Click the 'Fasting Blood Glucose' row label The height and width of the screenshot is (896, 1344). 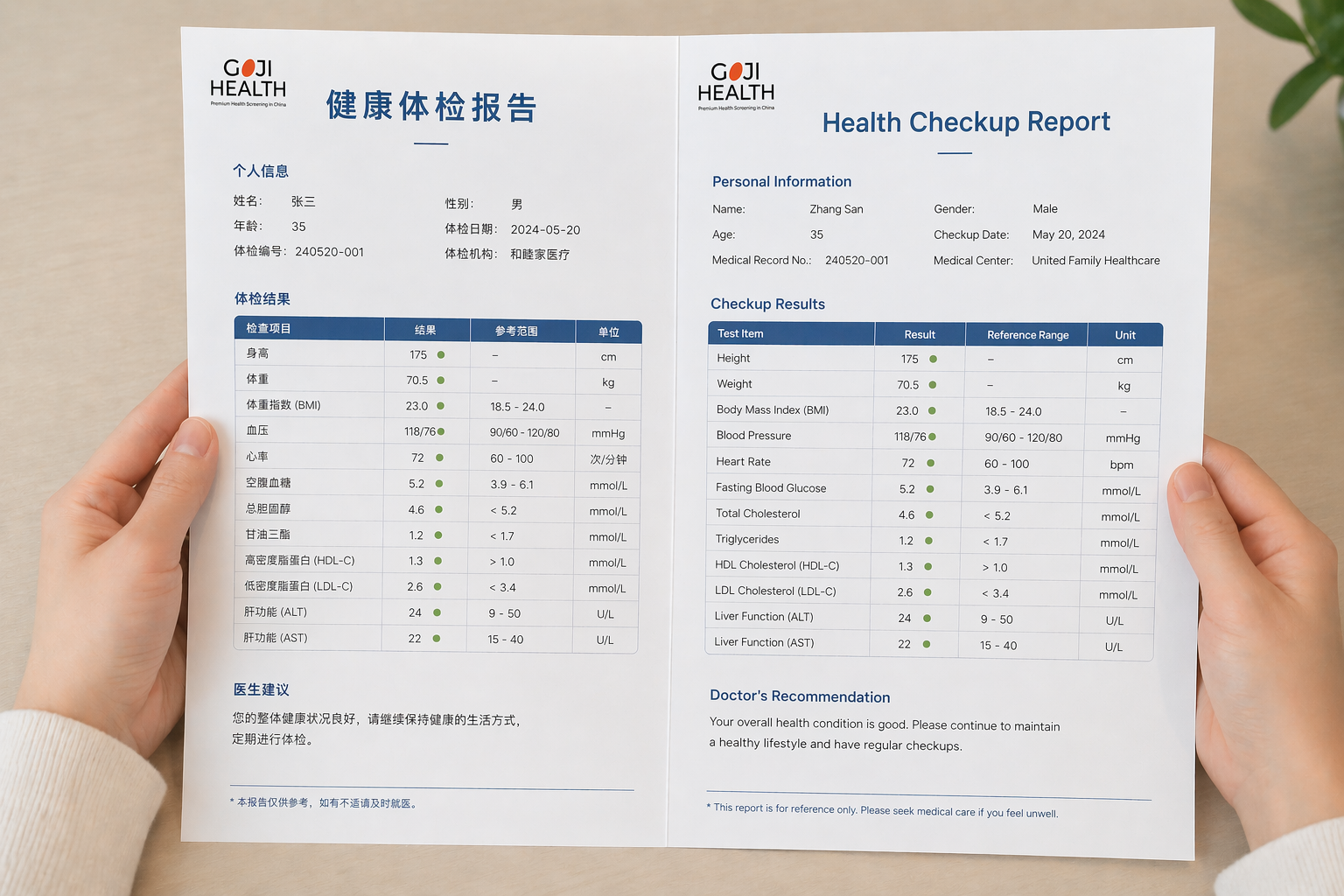click(771, 487)
